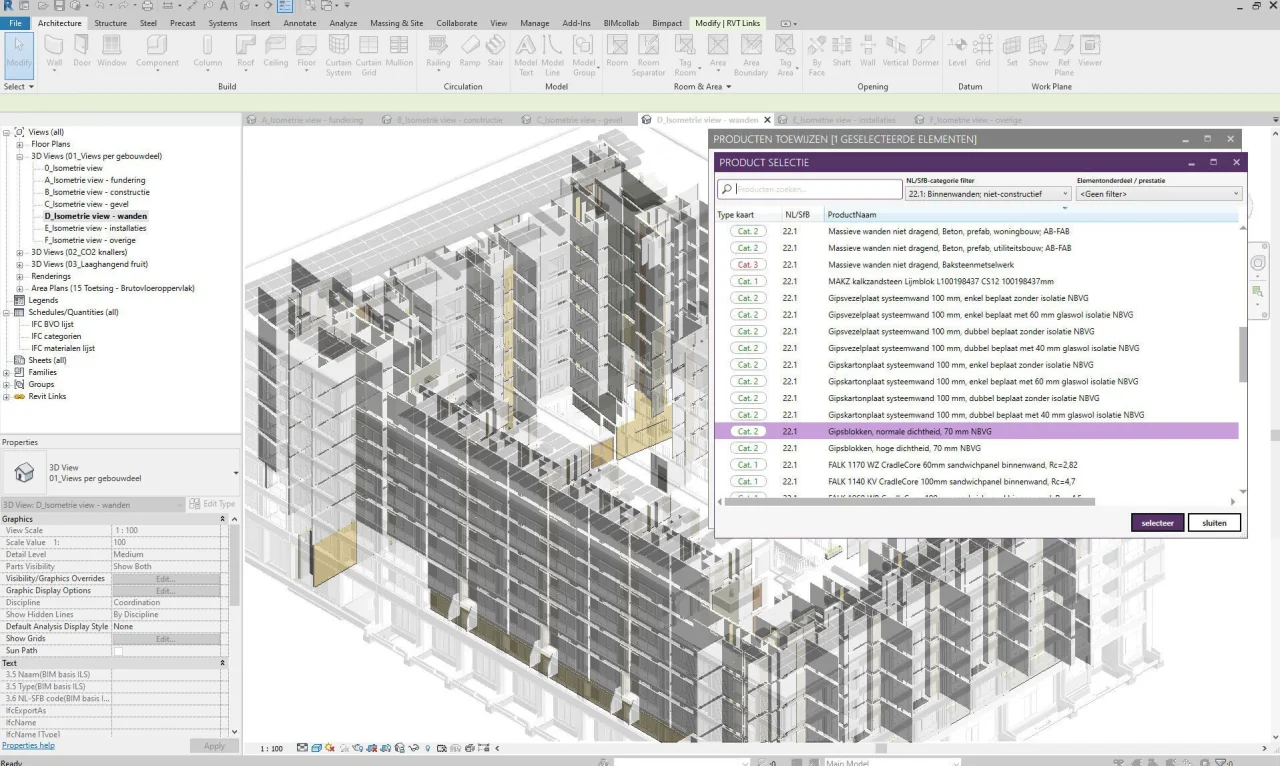
Task: Click the Producten zoeken search field
Action: click(810, 189)
